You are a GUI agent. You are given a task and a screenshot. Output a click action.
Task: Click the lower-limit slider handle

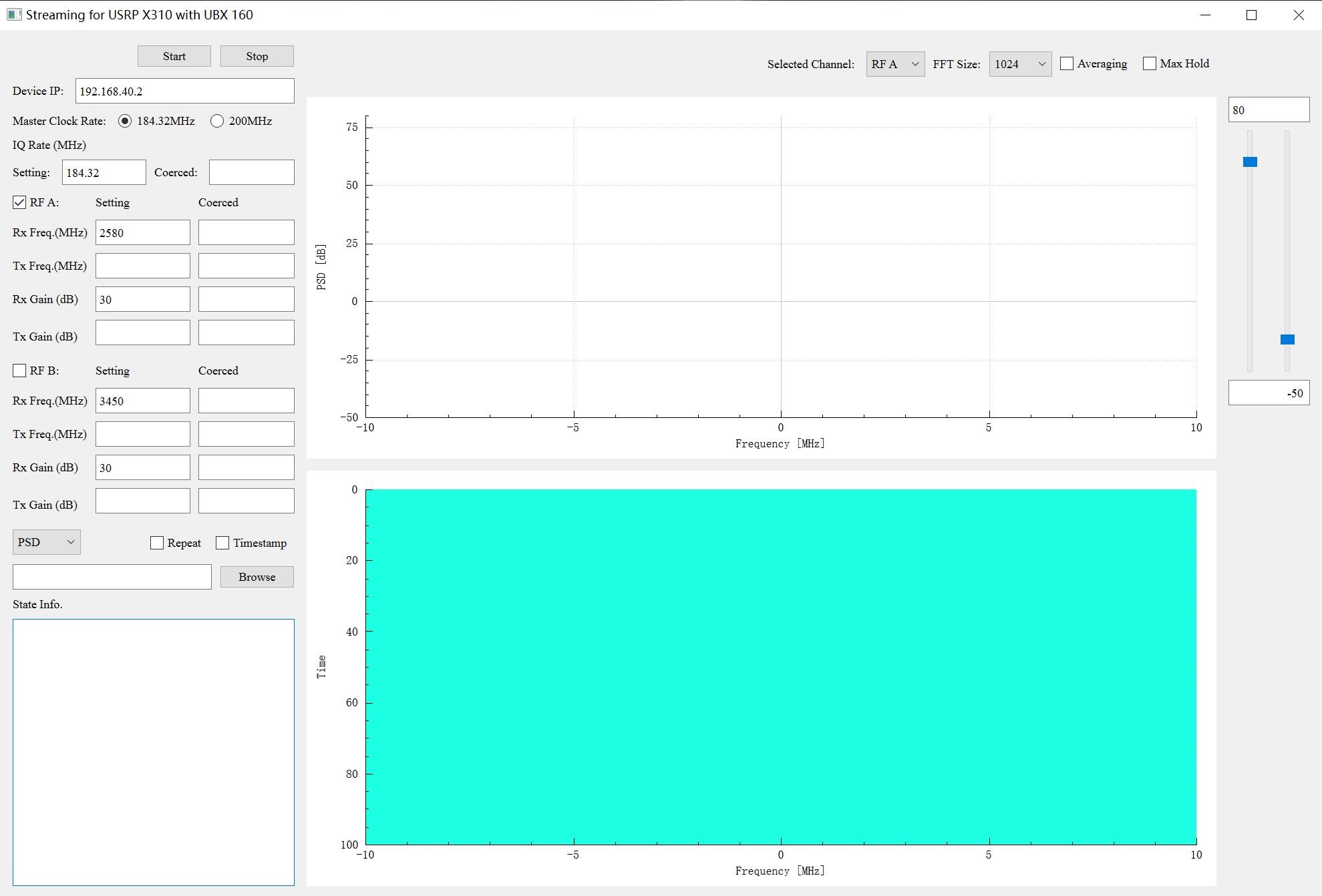(1287, 339)
